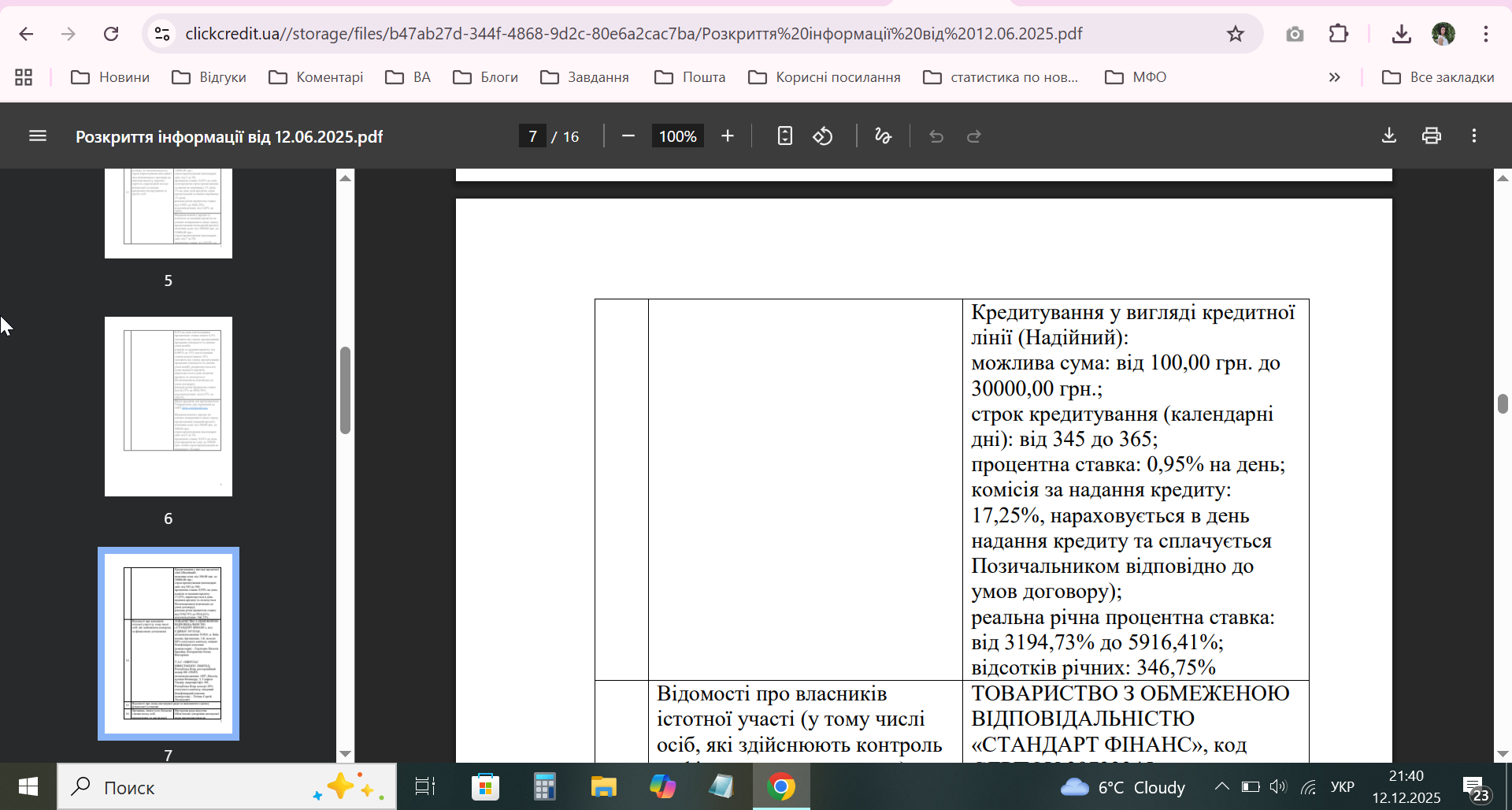Screen dimensions: 1512x810
Task: Redo the PDF annotation
Action: click(974, 136)
